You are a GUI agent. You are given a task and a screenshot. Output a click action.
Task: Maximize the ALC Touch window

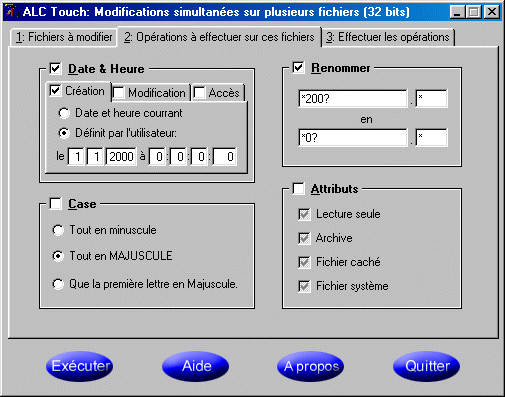(473, 12)
